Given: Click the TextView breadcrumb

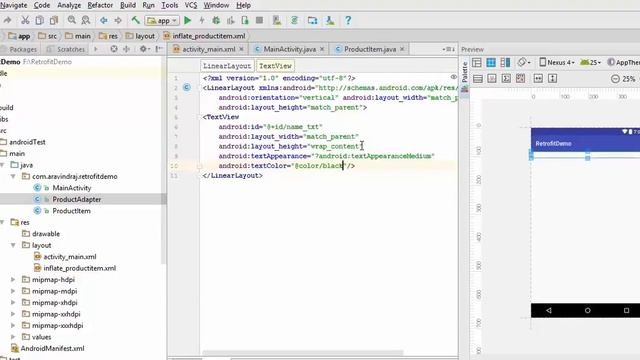Looking at the screenshot, I should (276, 66).
